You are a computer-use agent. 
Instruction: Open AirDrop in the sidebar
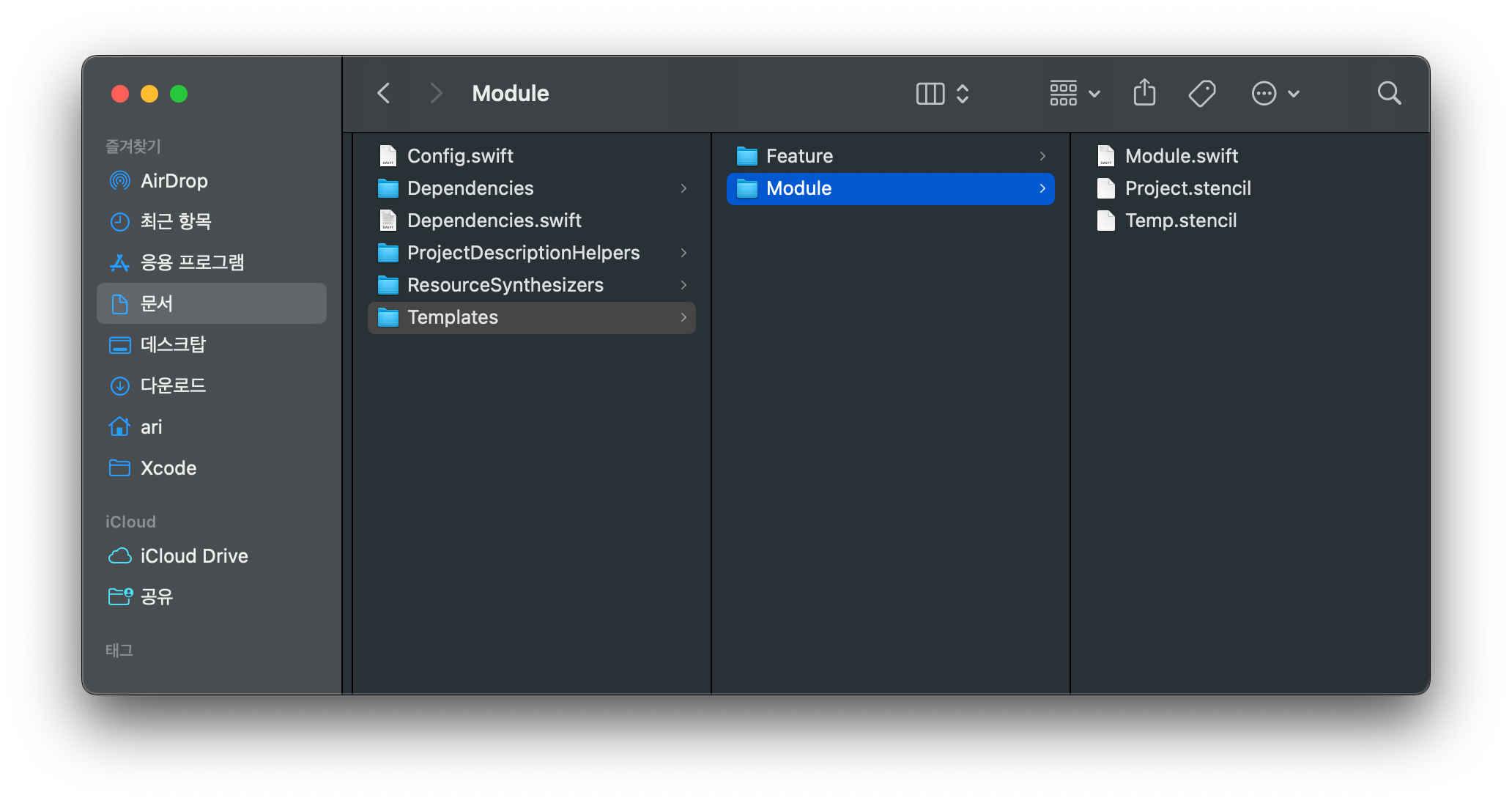pyautogui.click(x=174, y=181)
